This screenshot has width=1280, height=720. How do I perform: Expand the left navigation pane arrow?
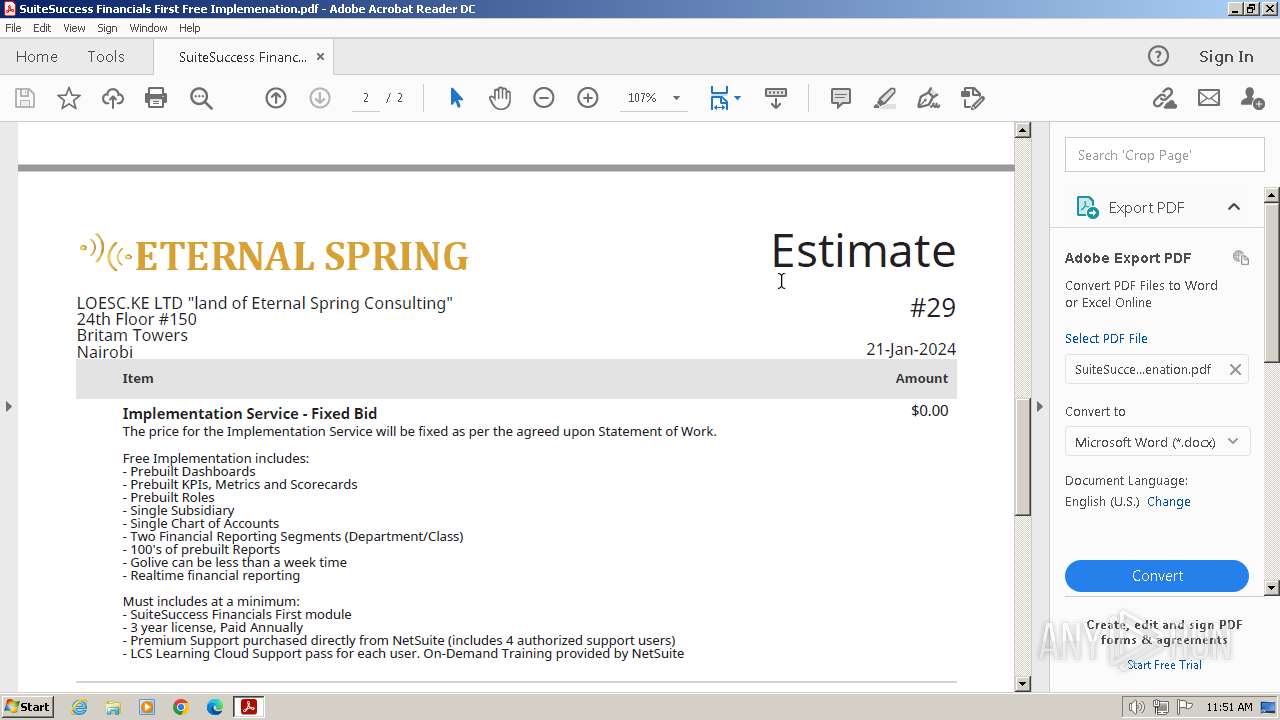click(x=8, y=406)
